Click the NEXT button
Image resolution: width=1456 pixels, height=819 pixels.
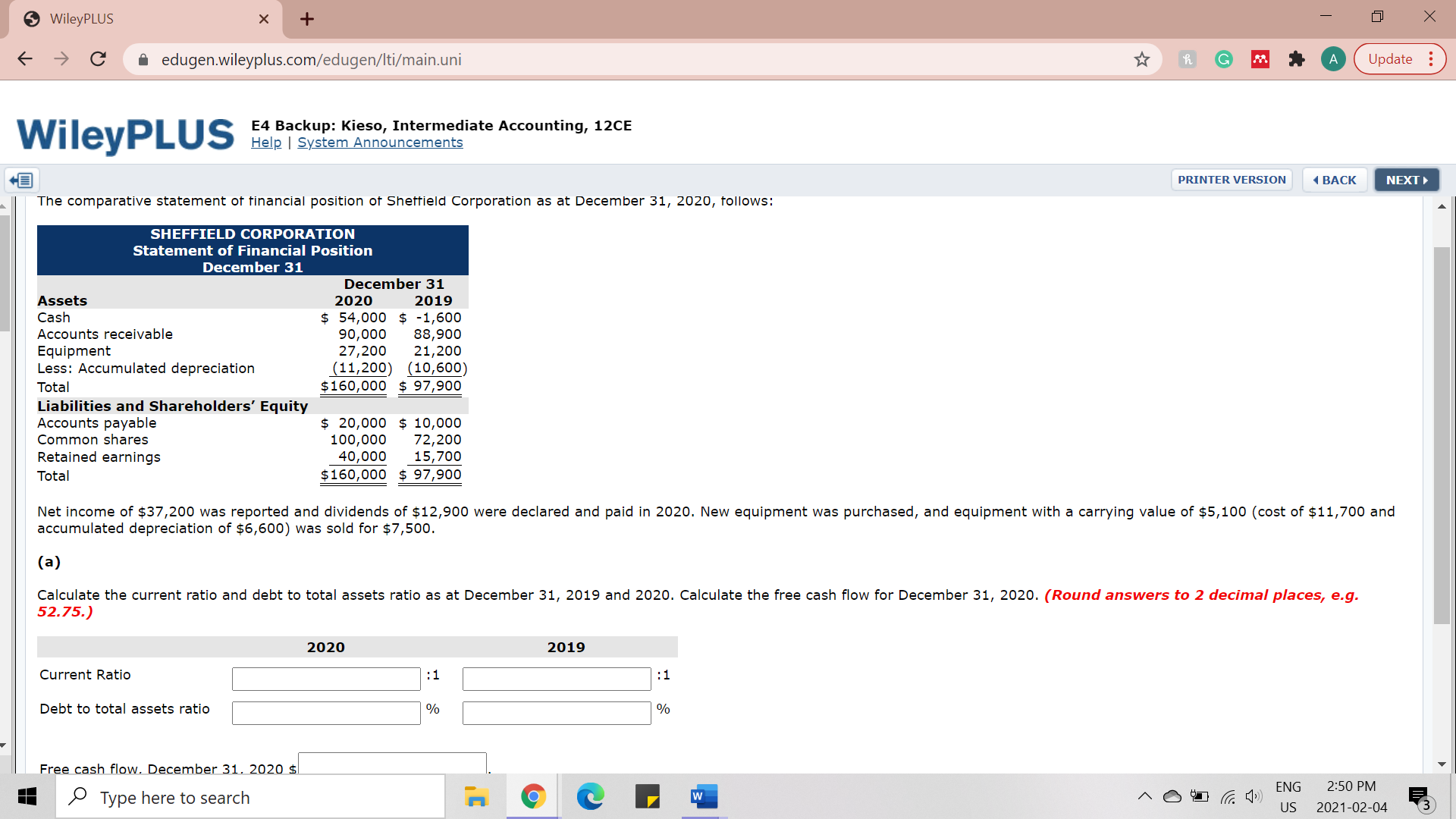click(1406, 180)
